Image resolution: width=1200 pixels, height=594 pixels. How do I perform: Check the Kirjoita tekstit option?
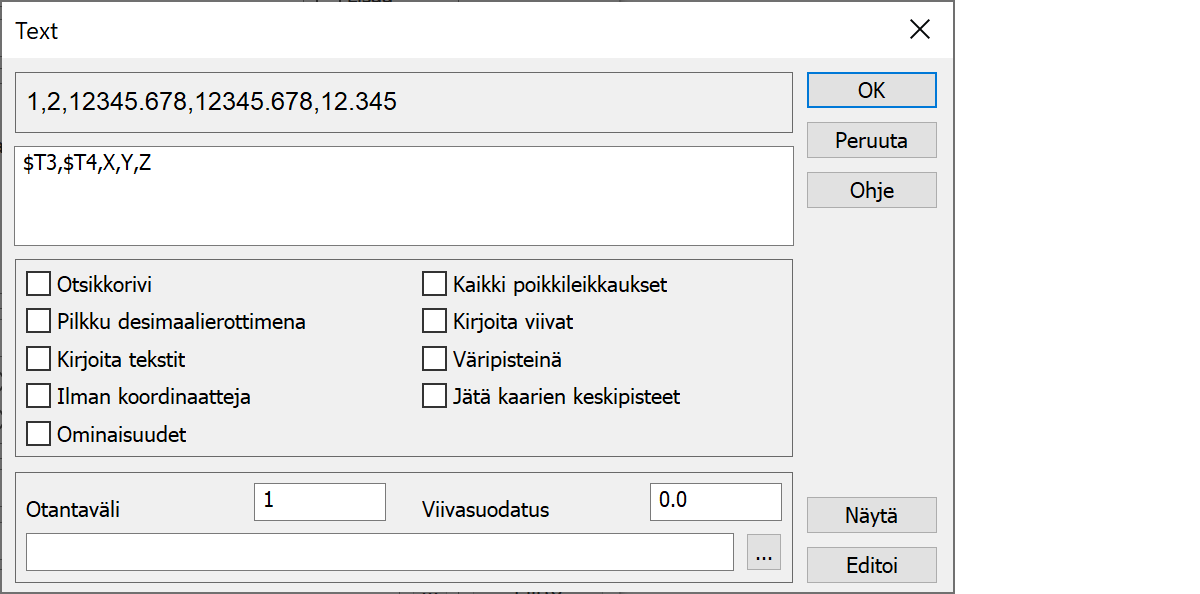[39, 359]
